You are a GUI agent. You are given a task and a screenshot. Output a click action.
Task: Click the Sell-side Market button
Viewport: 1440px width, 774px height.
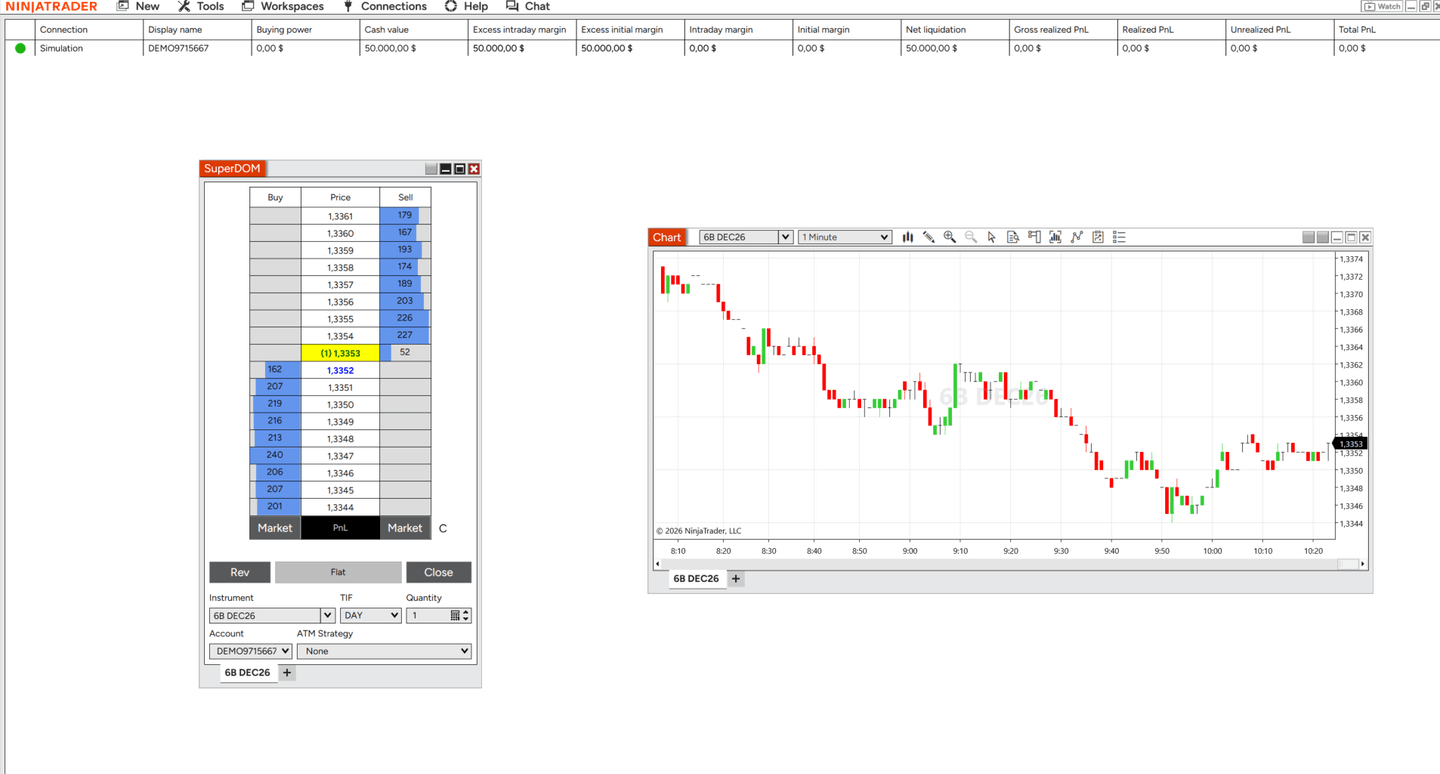[405, 528]
